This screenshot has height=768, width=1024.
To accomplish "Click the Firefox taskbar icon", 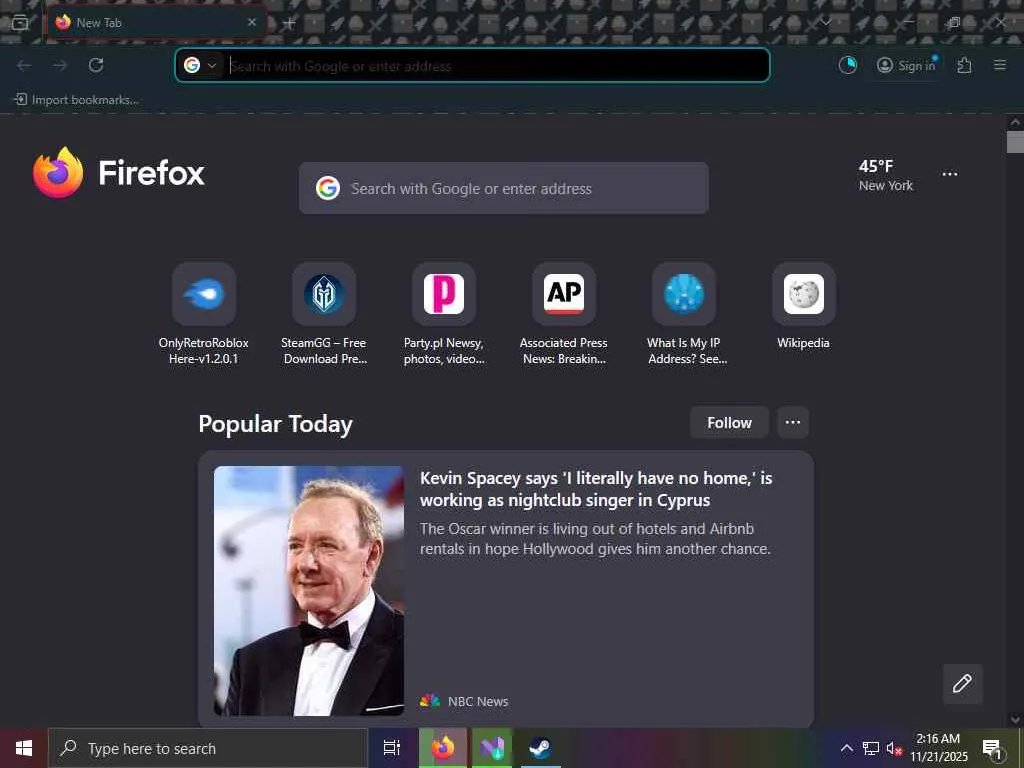I will 443,748.
